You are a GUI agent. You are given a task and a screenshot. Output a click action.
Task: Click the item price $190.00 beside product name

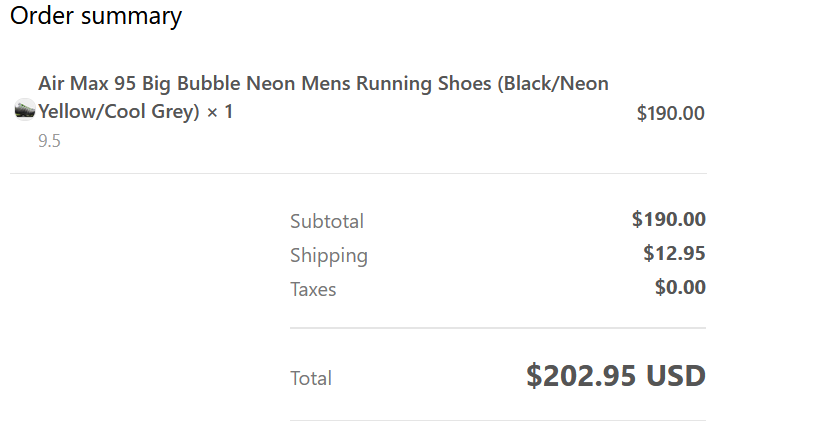[x=670, y=113]
